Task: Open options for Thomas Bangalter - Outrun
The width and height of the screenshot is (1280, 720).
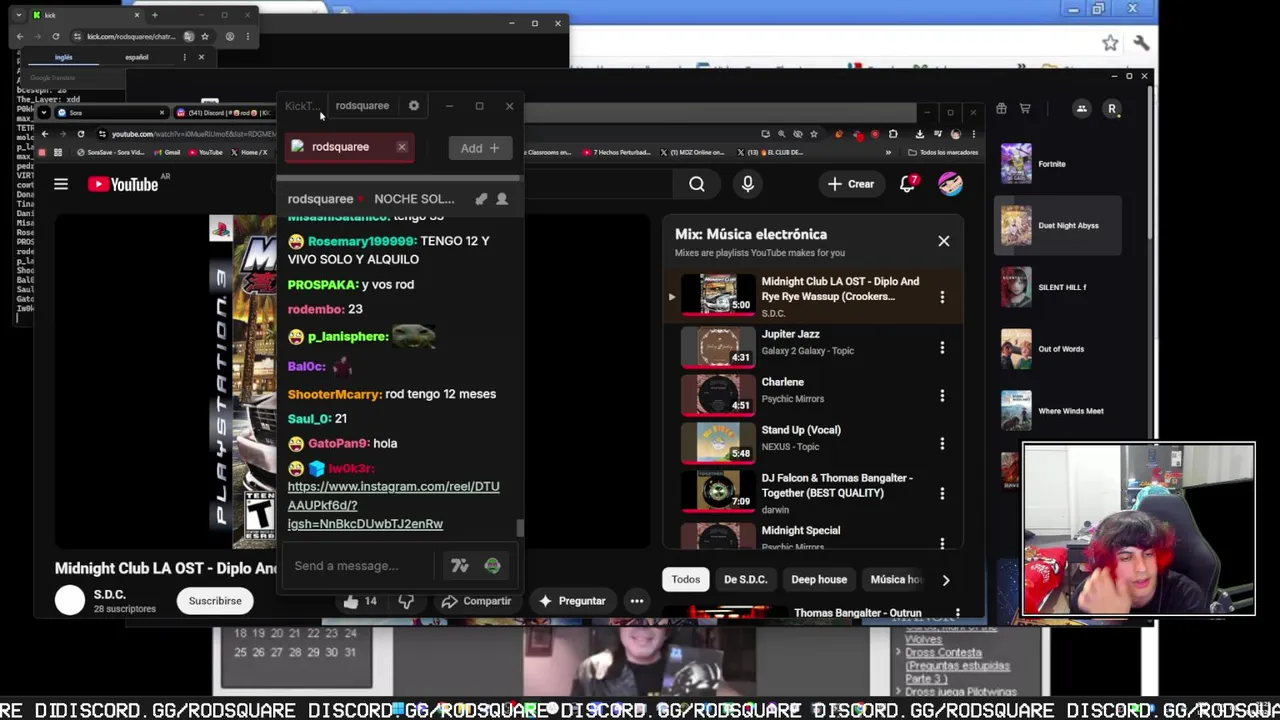Action: point(957,613)
